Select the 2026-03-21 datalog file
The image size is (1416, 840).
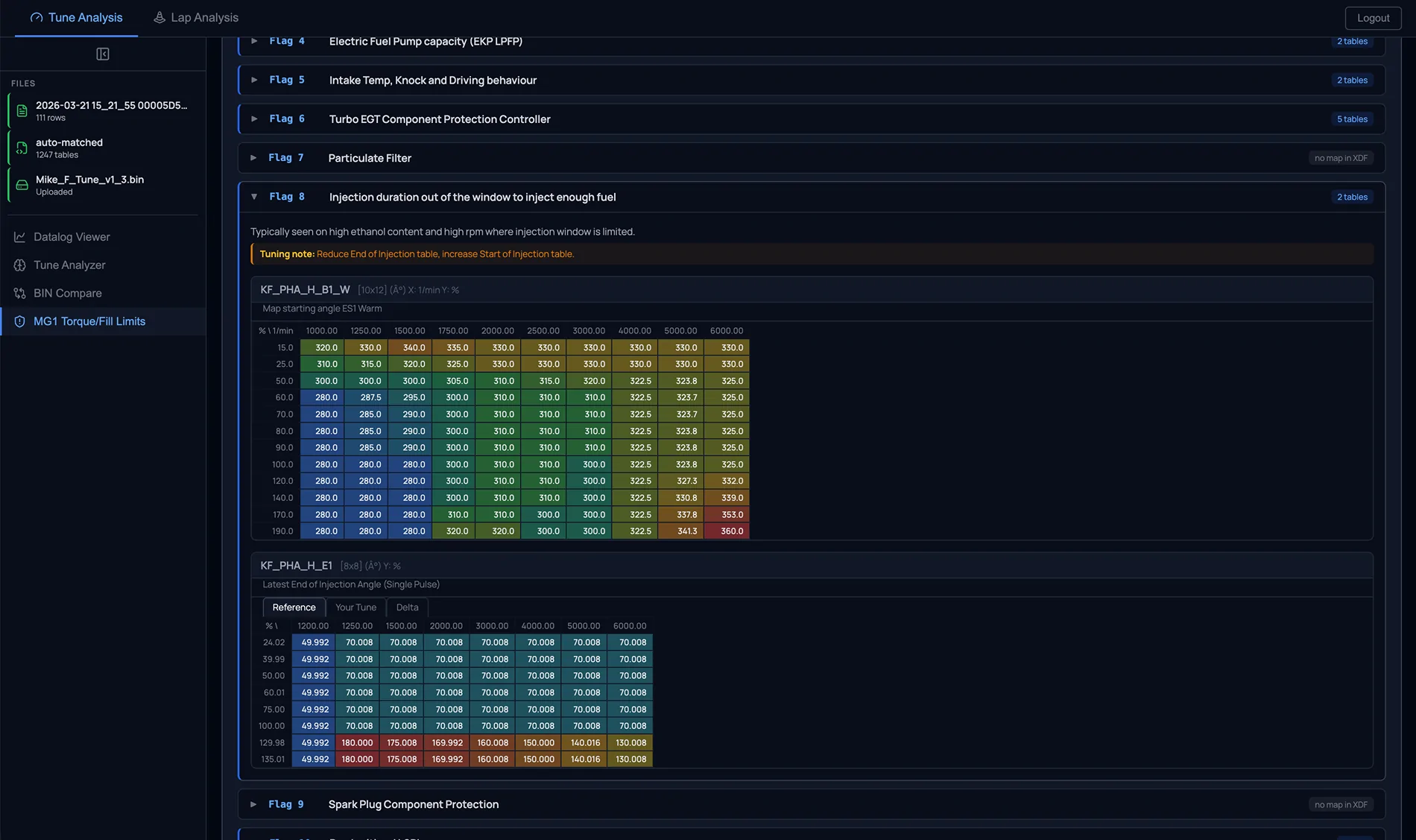tap(104, 110)
